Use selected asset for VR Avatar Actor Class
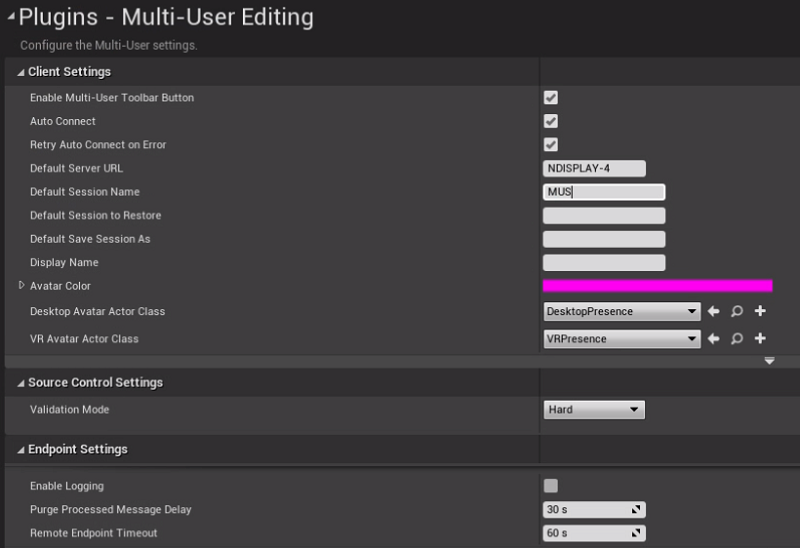 click(x=713, y=338)
